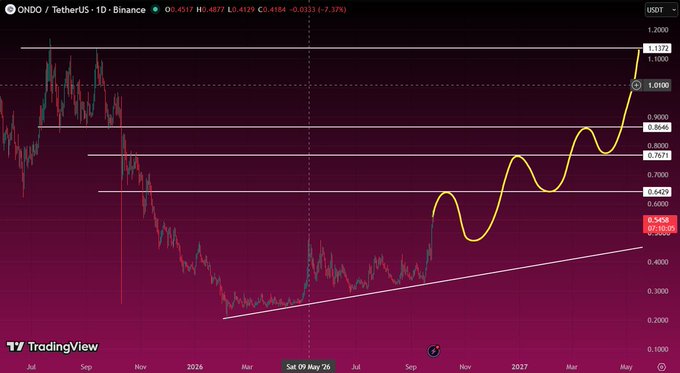The width and height of the screenshot is (680, 373).
Task: Click the green market status dot
Action: 155,9
